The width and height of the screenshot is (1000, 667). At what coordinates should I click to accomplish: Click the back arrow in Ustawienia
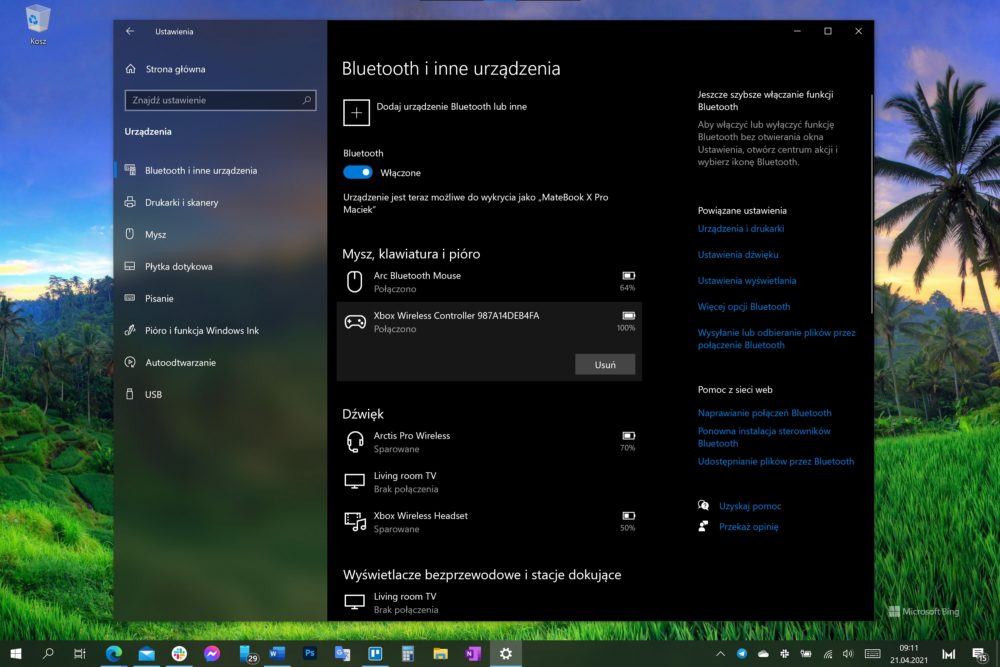coord(130,31)
